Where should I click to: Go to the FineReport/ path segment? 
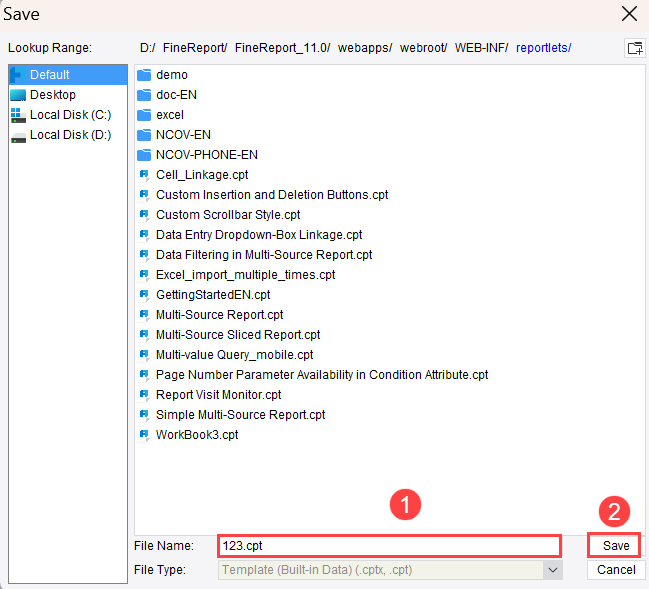(x=195, y=48)
